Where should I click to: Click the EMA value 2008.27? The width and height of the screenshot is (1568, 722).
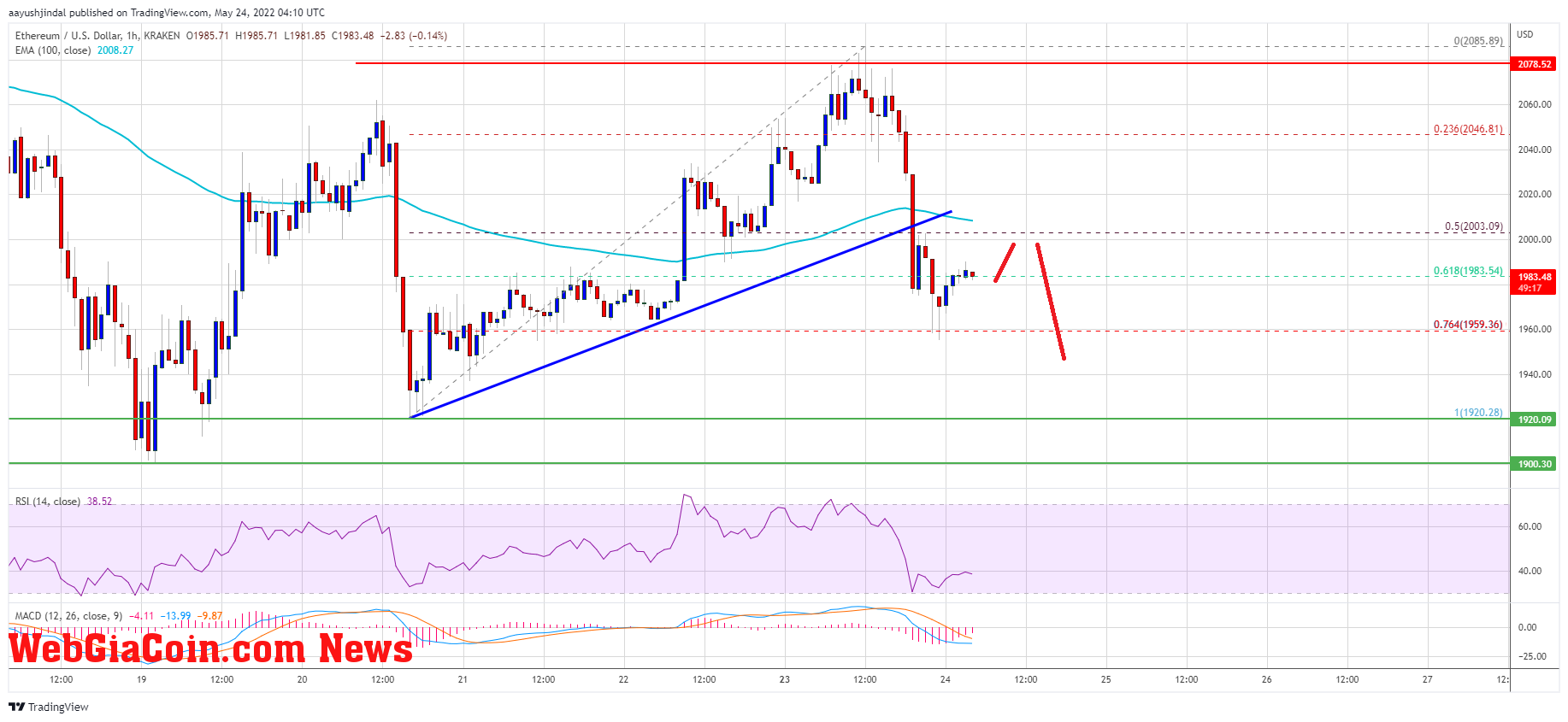click(115, 50)
